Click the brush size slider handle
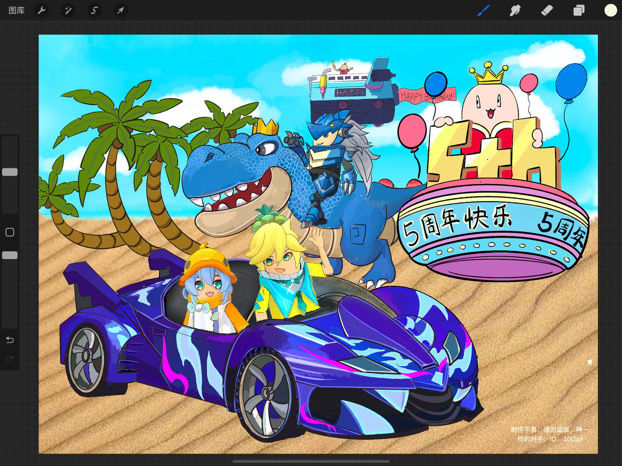 pos(10,172)
